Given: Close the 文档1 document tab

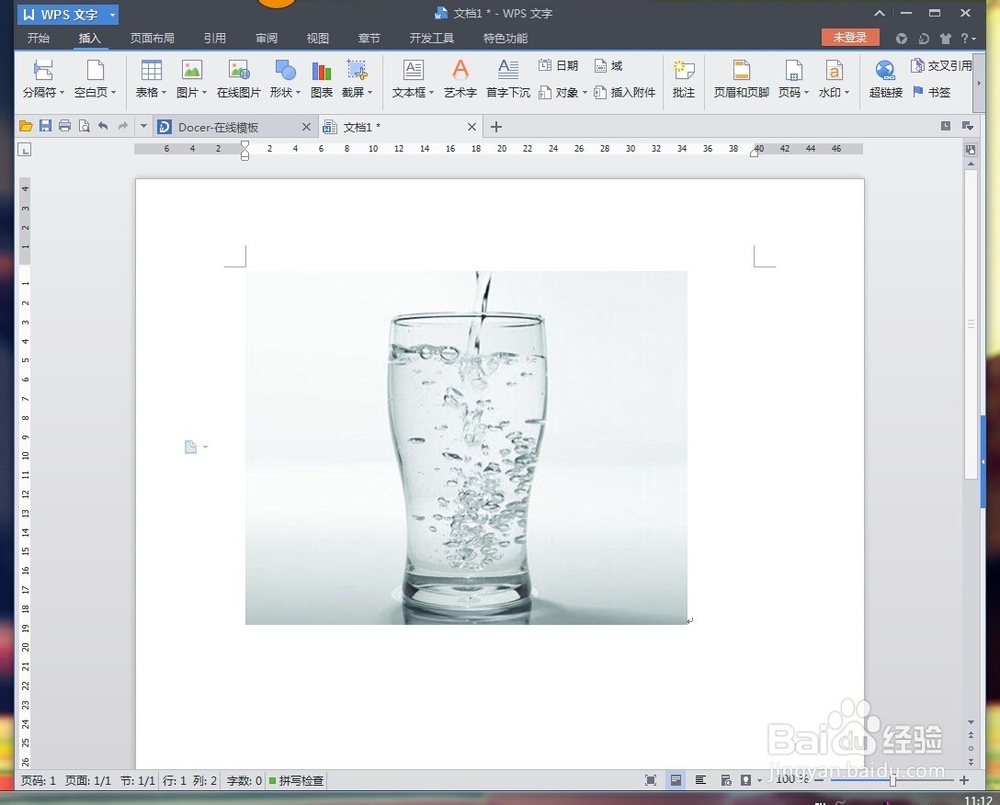Looking at the screenshot, I should click(471, 127).
